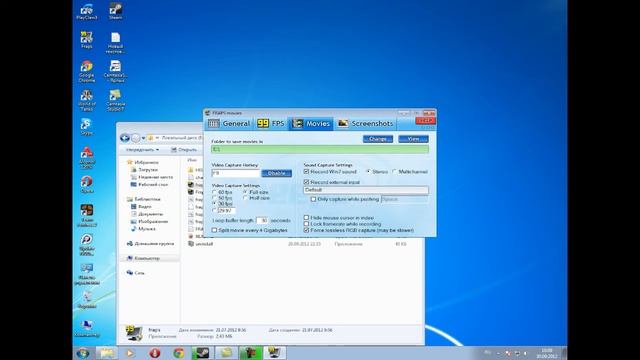
Task: Click the Change folder button
Action: click(x=378, y=139)
